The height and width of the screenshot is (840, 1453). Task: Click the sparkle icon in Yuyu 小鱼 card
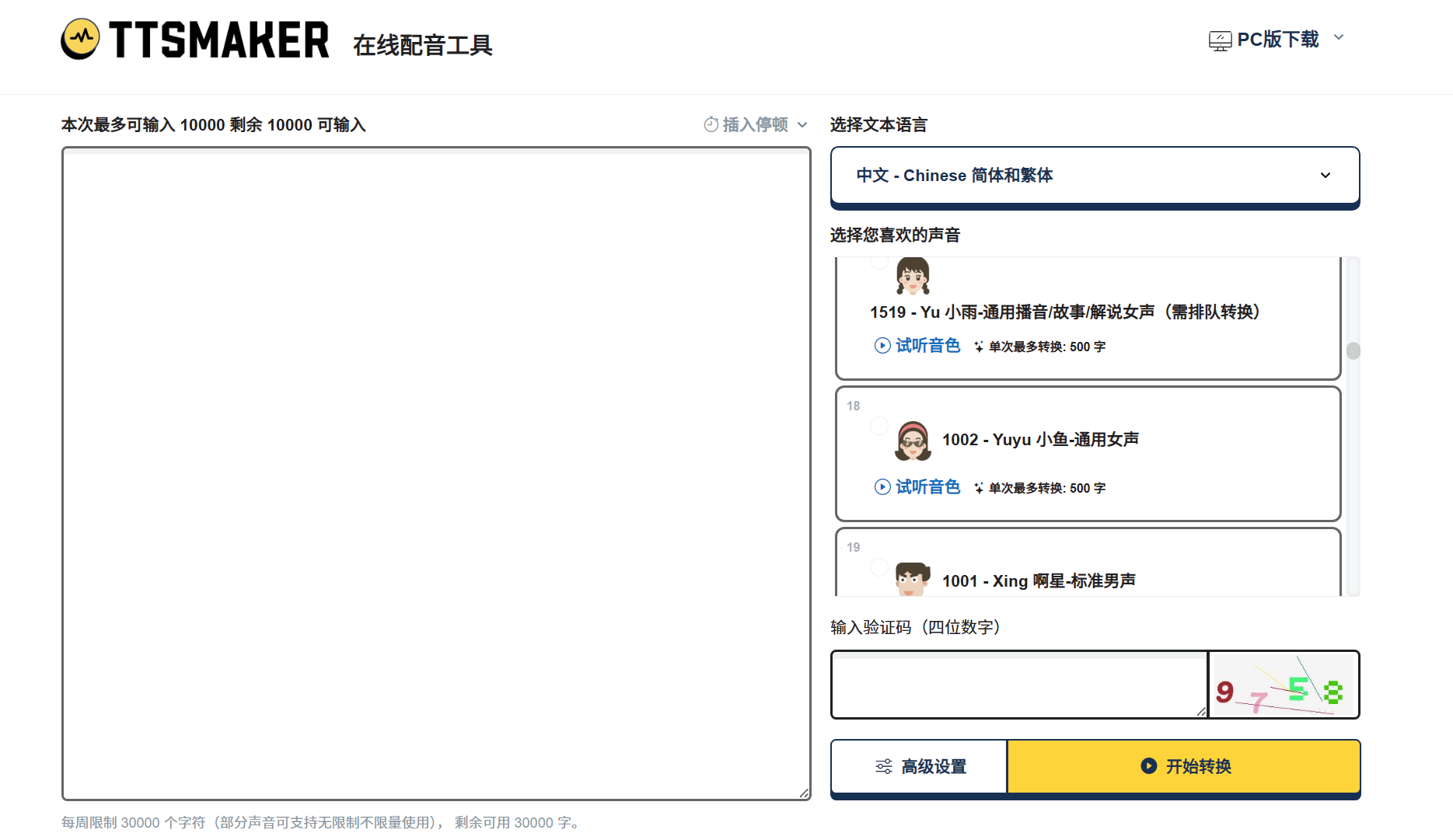[x=979, y=488]
